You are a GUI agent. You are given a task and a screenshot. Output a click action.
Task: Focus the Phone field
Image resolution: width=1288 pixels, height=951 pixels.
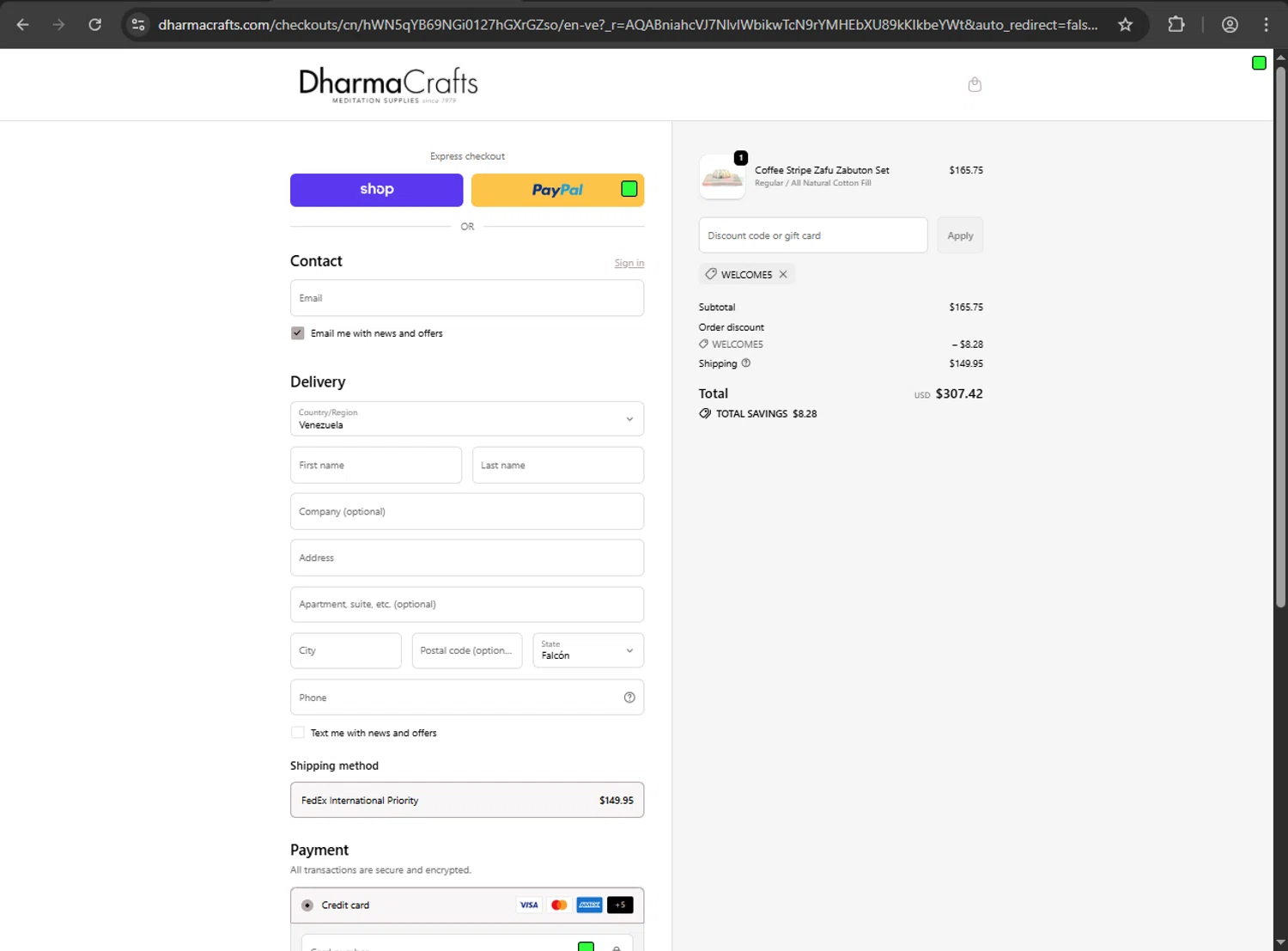click(467, 698)
